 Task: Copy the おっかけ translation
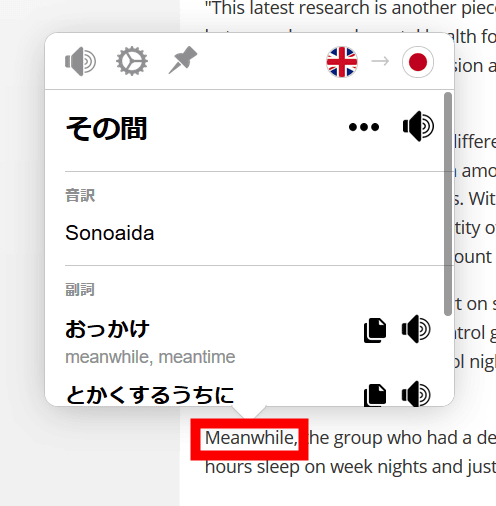tap(375, 330)
